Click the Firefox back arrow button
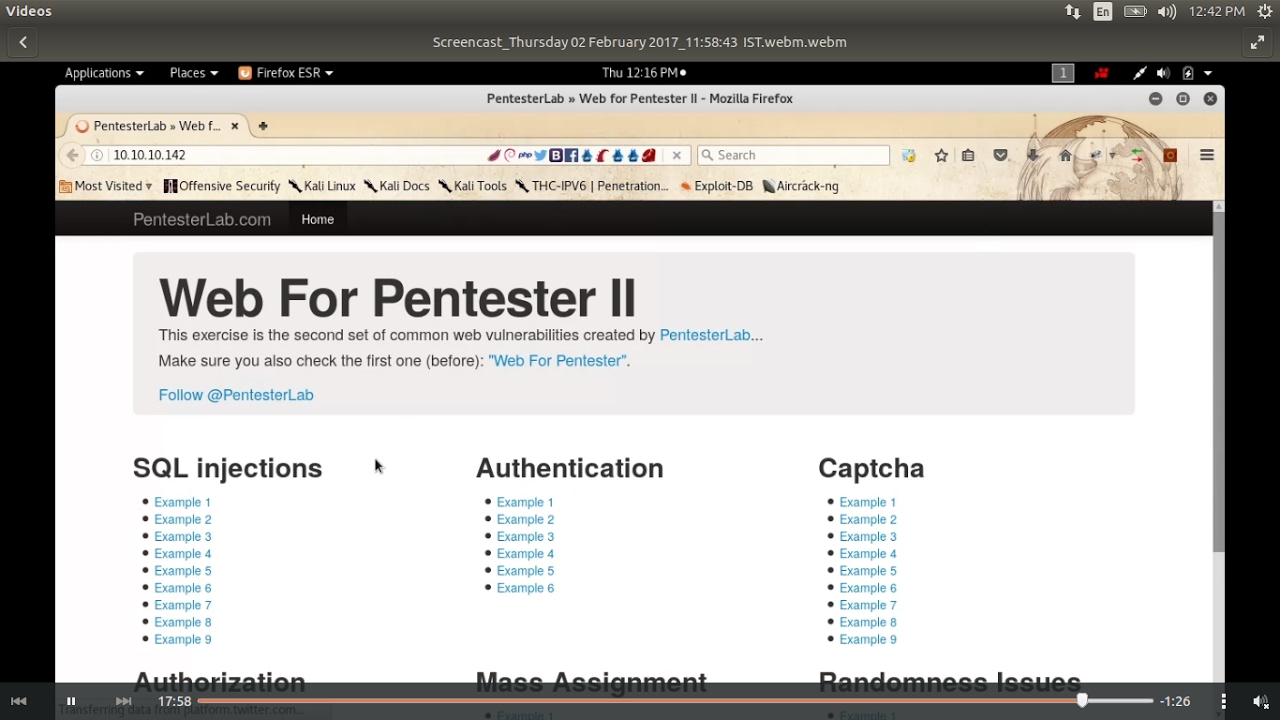Image resolution: width=1280 pixels, height=720 pixels. (x=72, y=155)
